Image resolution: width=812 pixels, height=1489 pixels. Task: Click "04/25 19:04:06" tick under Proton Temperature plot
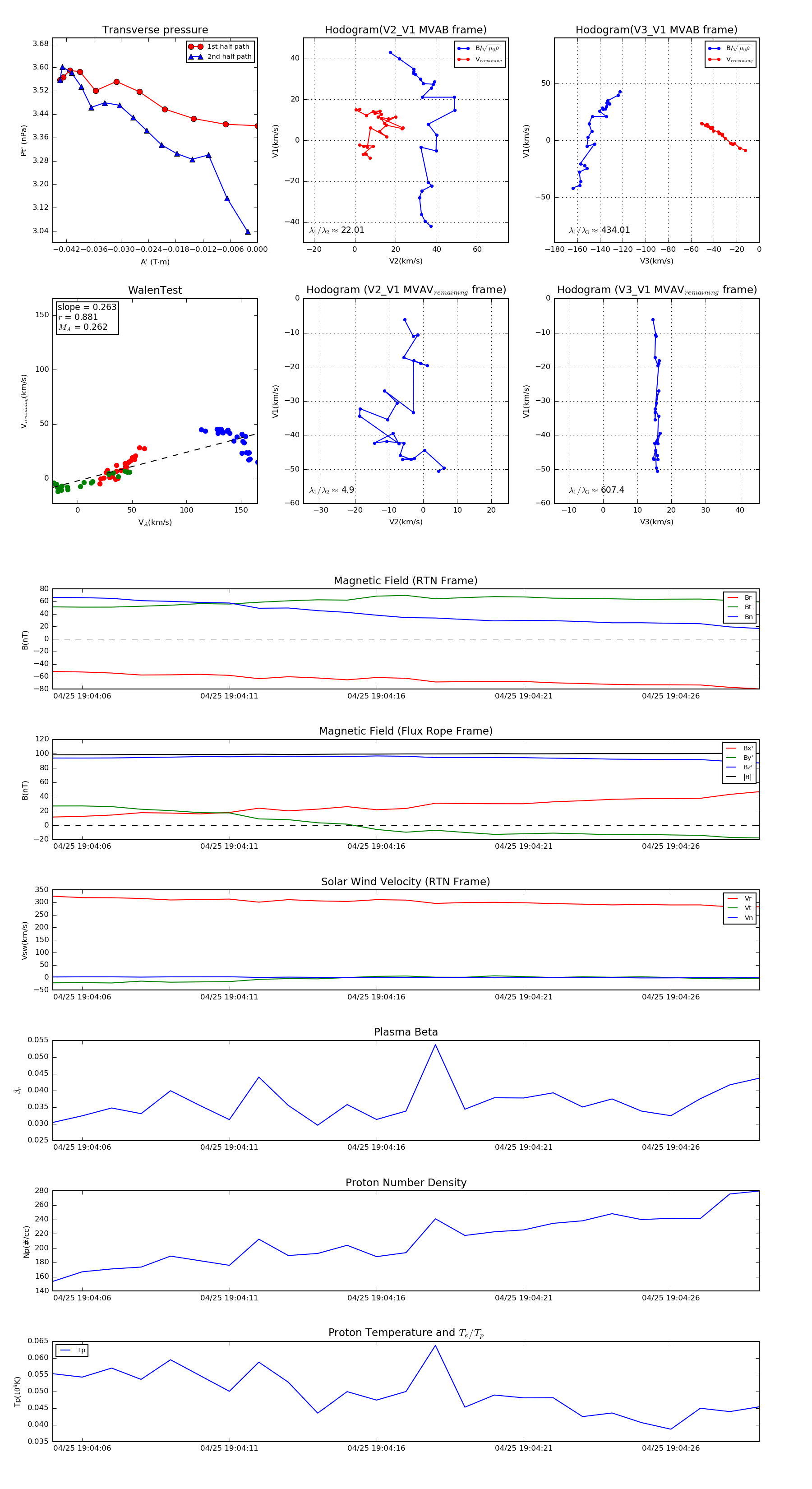82,1448
